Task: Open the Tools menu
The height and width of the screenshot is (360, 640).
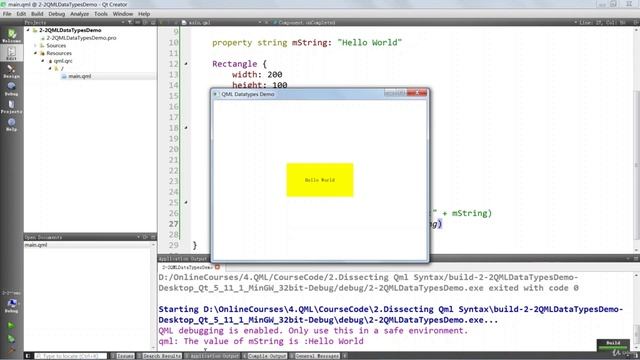Action: pos(101,14)
